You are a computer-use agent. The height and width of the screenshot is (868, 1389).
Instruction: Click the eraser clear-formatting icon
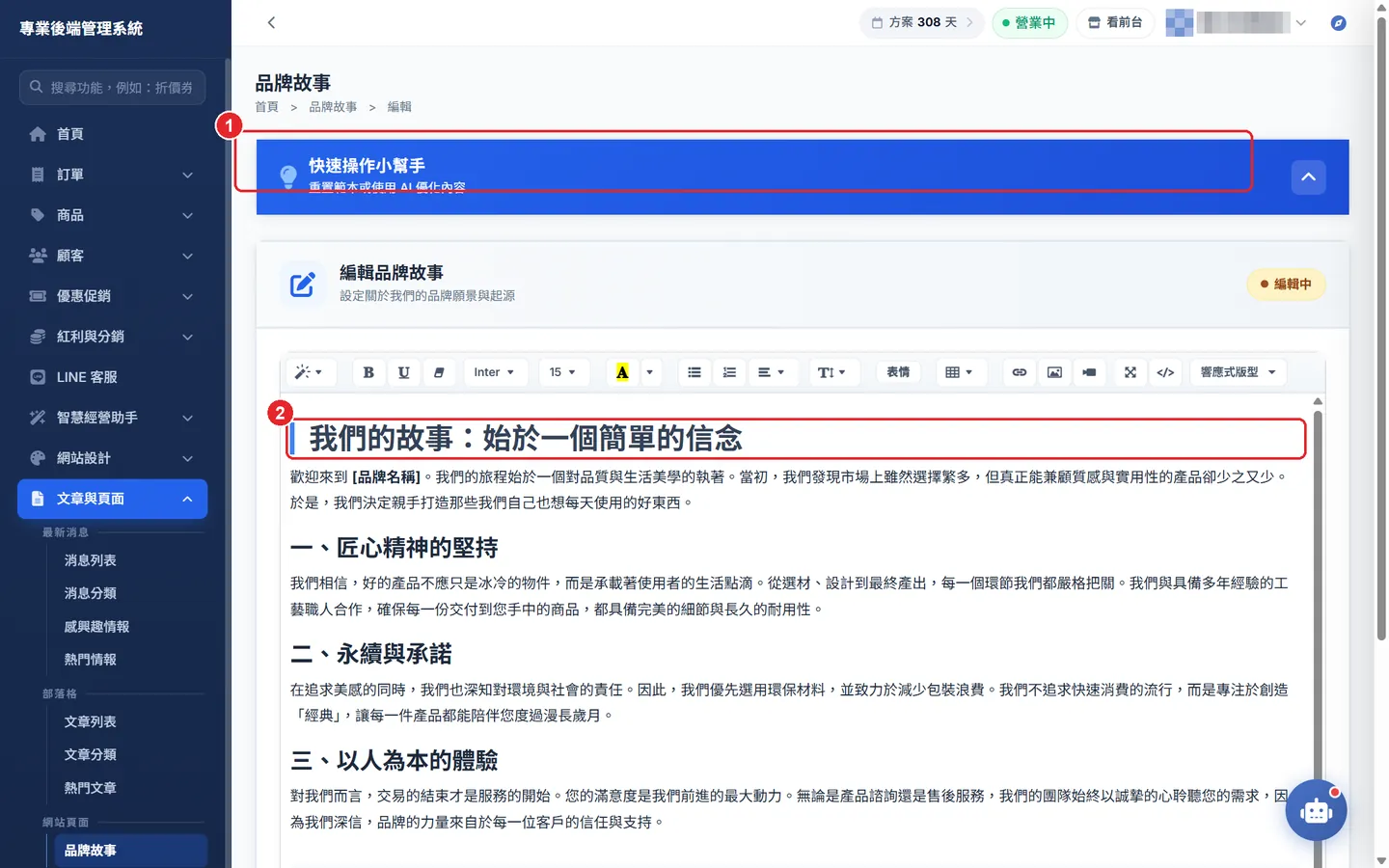439,372
